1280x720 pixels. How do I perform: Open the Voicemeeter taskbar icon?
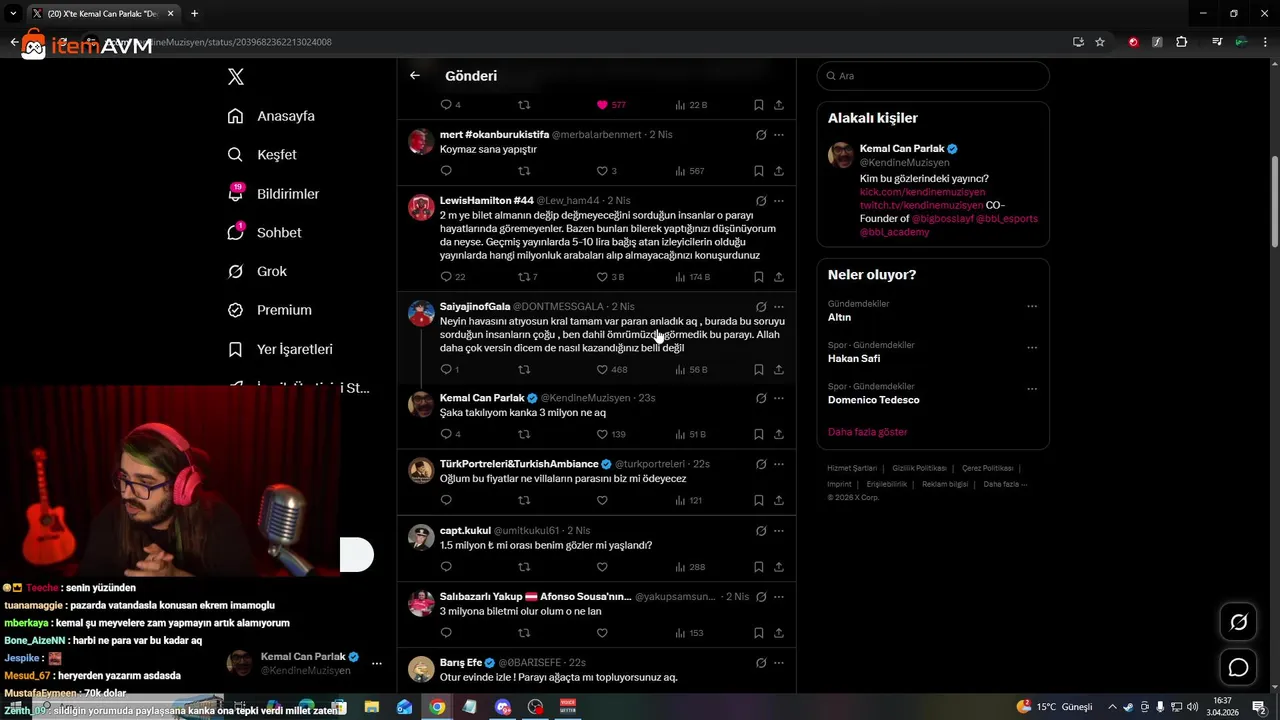pyautogui.click(x=568, y=707)
